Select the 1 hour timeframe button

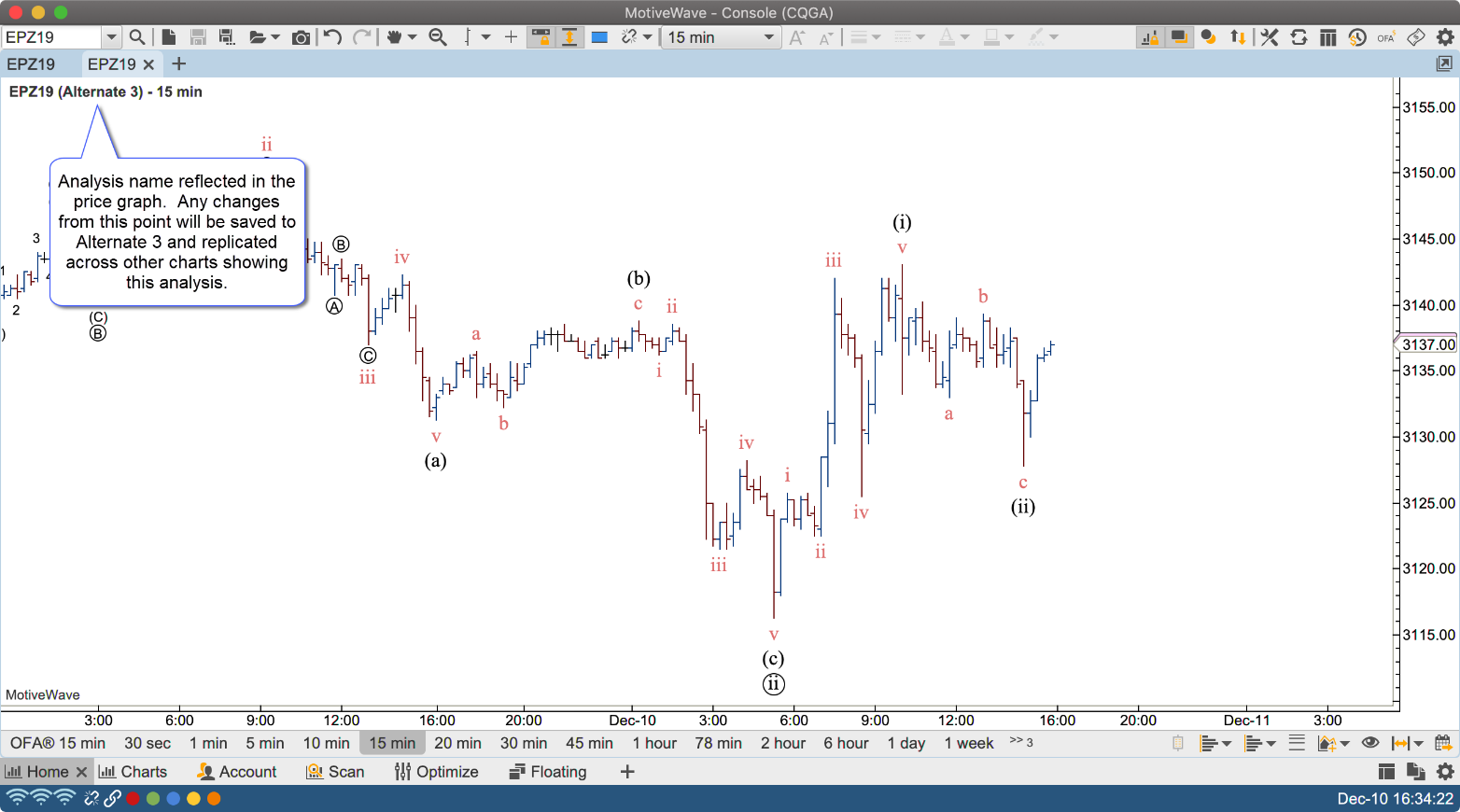pyautogui.click(x=654, y=743)
